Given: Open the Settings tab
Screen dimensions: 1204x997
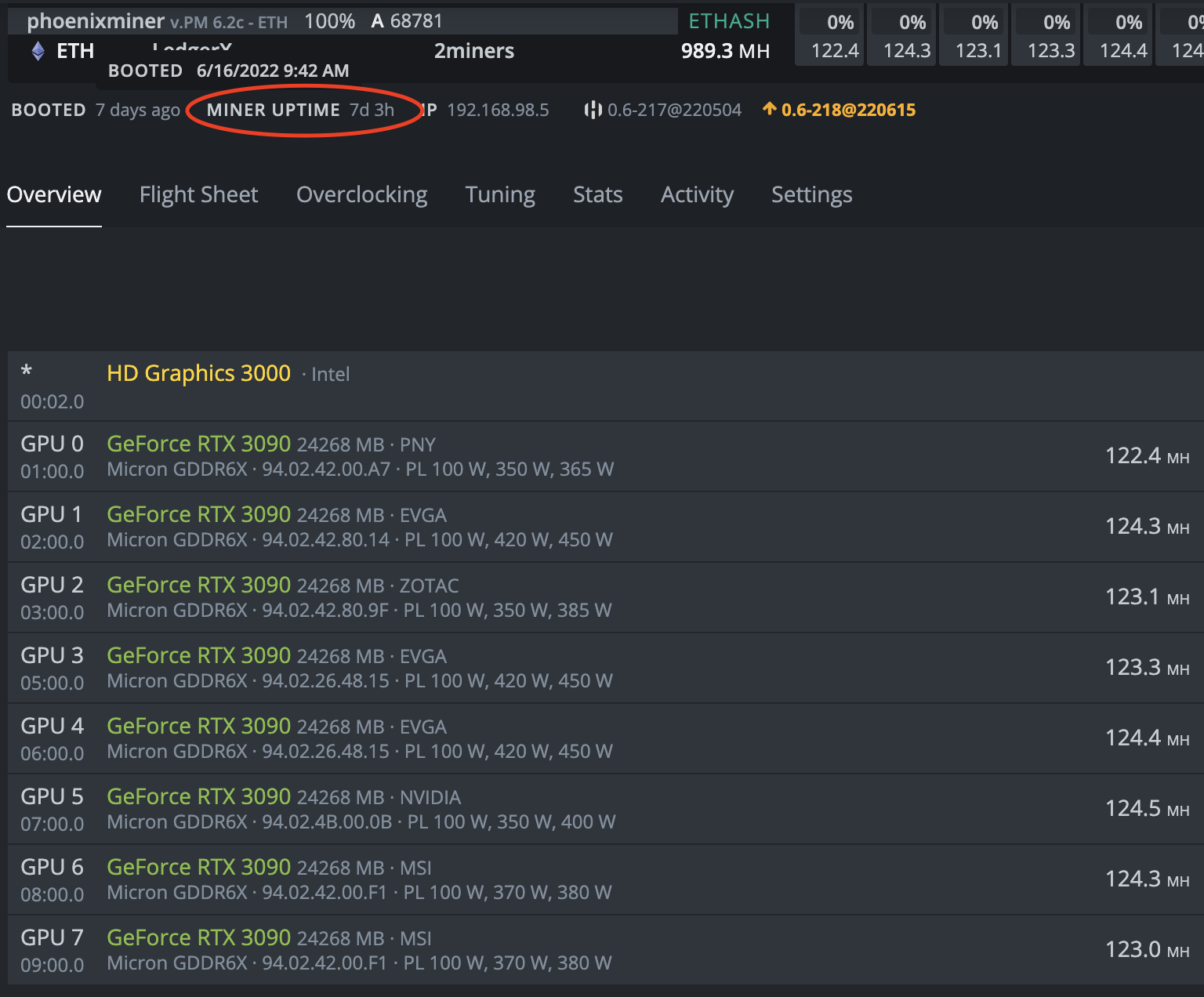Looking at the screenshot, I should coord(812,194).
